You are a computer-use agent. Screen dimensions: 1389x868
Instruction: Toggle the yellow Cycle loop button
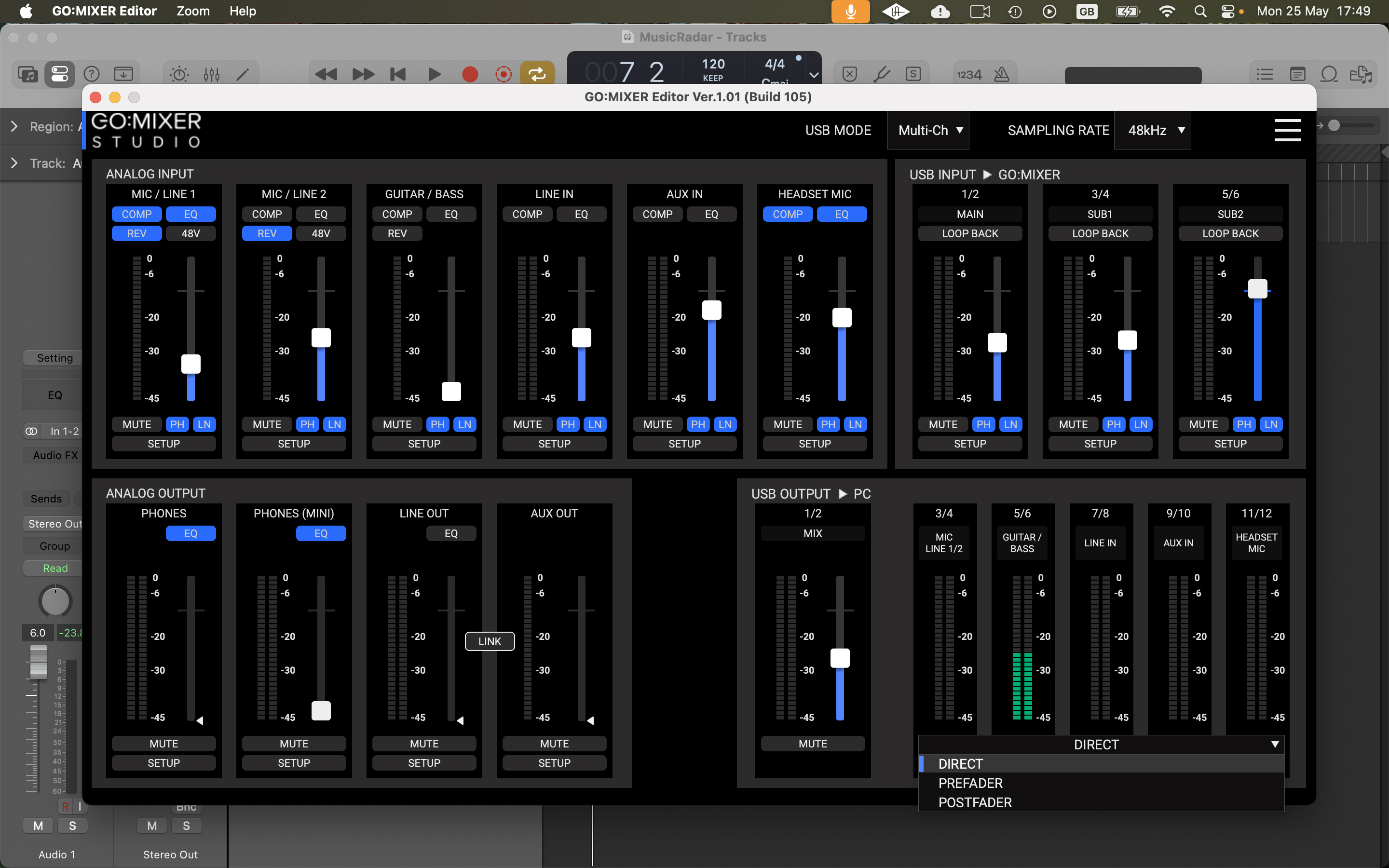click(x=537, y=74)
